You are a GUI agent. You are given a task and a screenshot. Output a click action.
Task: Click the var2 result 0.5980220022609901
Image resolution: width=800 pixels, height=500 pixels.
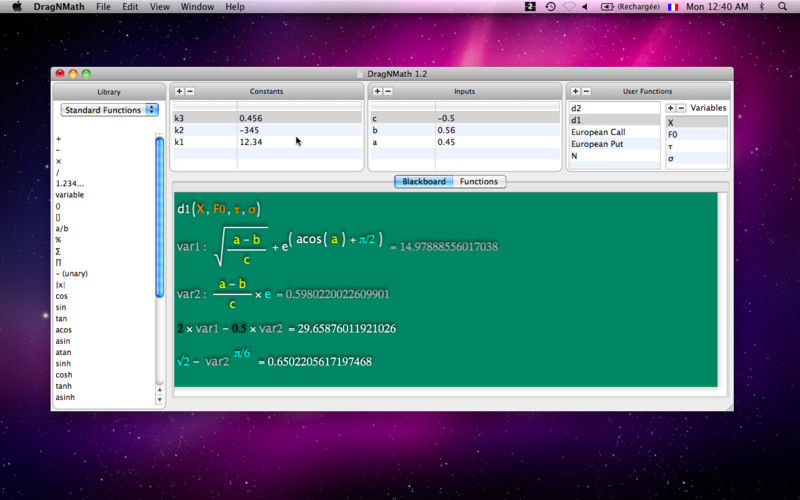[x=337, y=294]
